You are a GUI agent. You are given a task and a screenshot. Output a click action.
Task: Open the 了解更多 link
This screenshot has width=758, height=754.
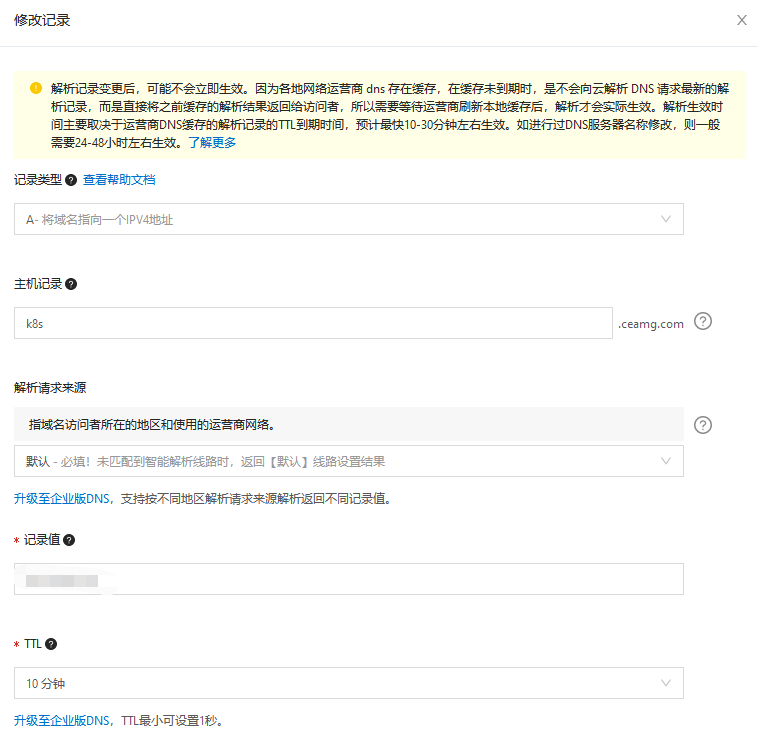click(212, 143)
